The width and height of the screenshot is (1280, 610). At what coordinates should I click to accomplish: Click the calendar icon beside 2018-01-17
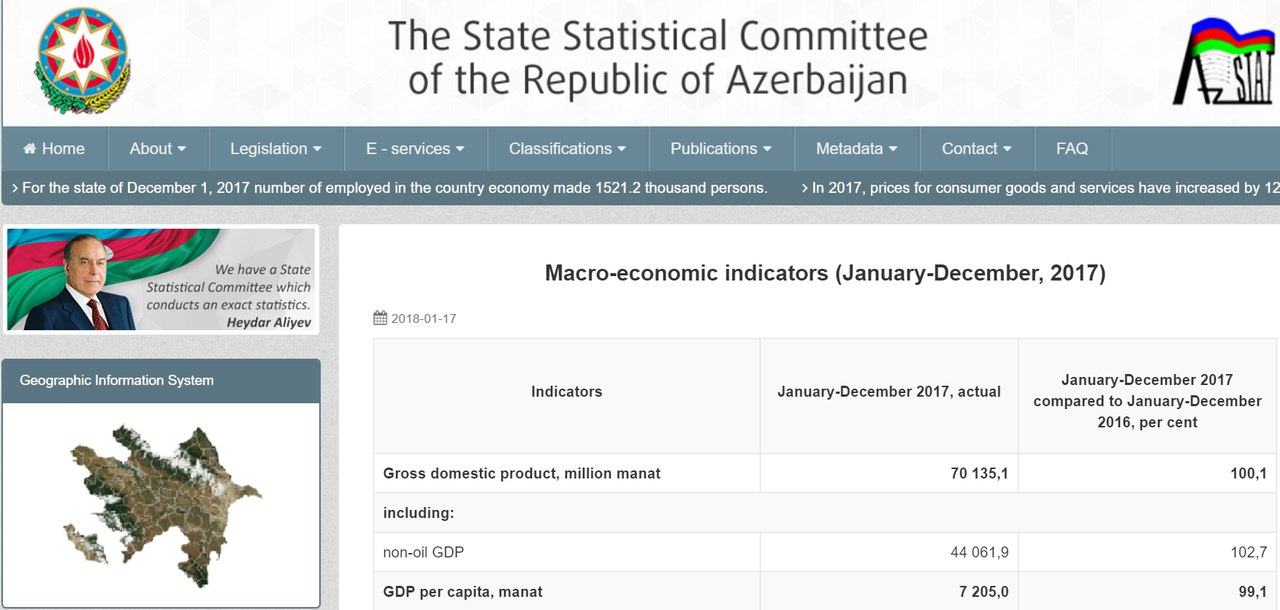pyautogui.click(x=380, y=318)
